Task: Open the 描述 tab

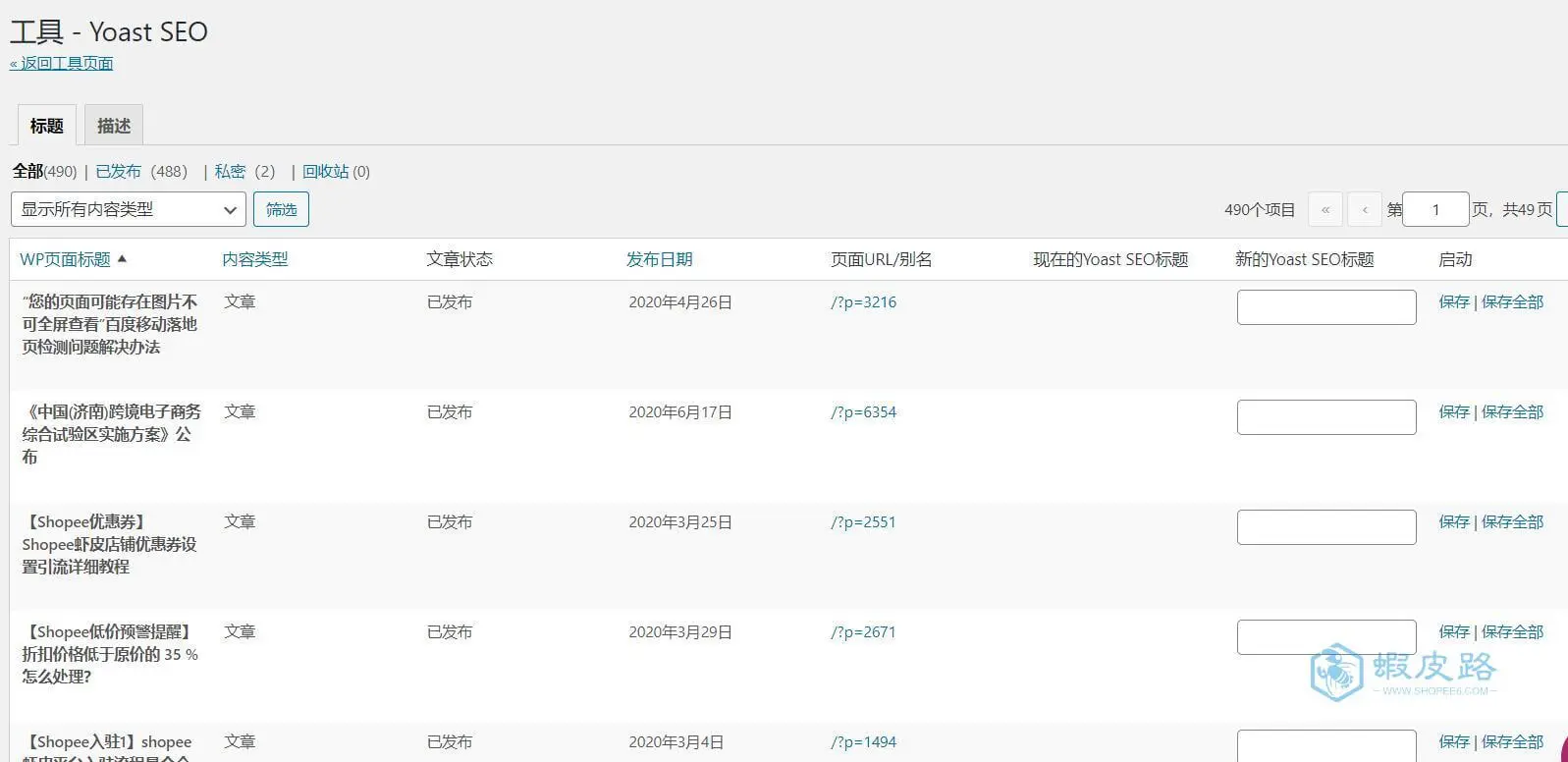Action: click(114, 126)
